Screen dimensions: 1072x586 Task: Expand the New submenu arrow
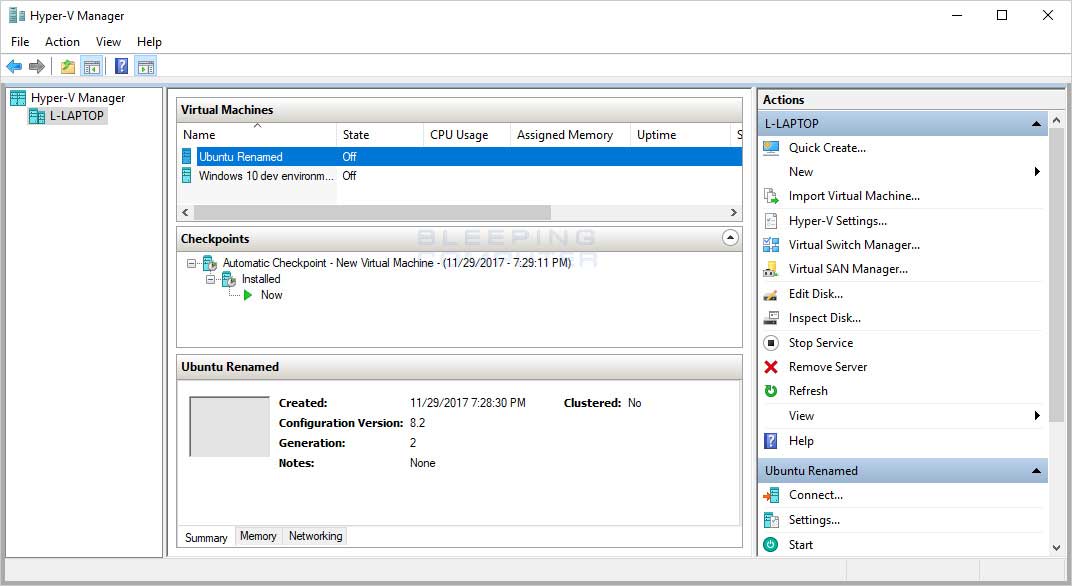(x=1037, y=172)
